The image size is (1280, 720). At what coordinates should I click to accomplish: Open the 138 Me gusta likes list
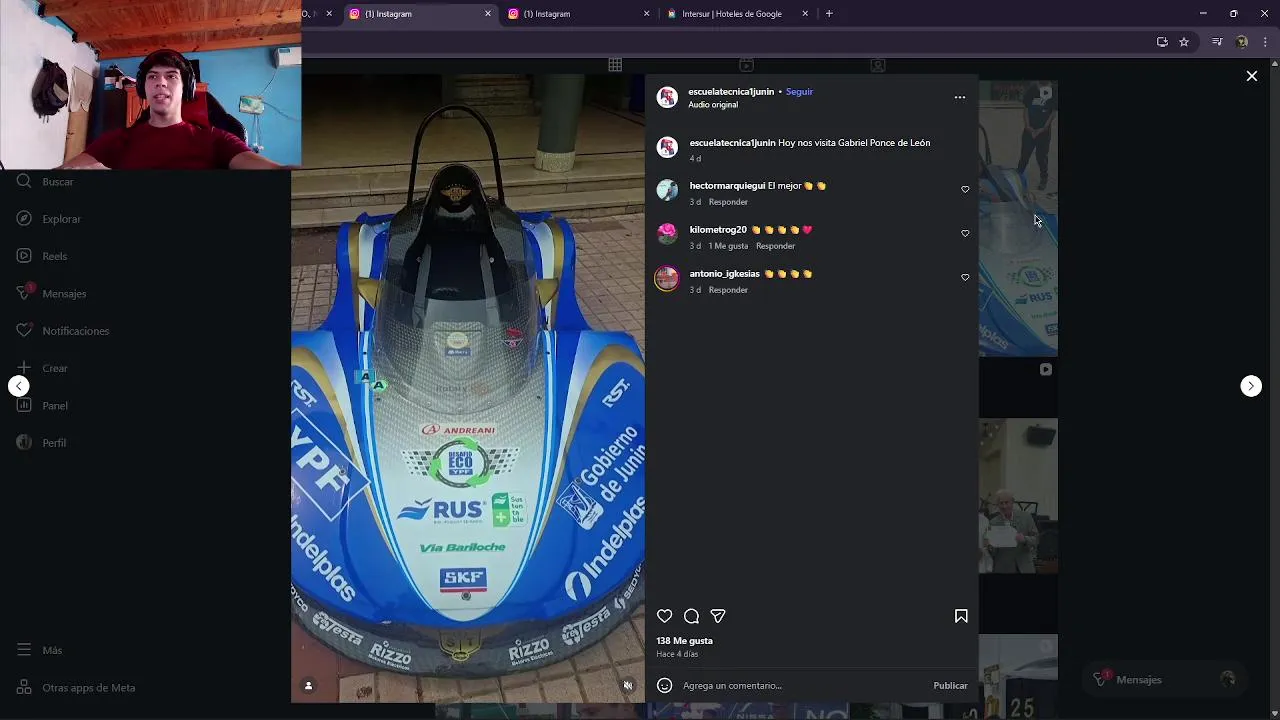(685, 641)
